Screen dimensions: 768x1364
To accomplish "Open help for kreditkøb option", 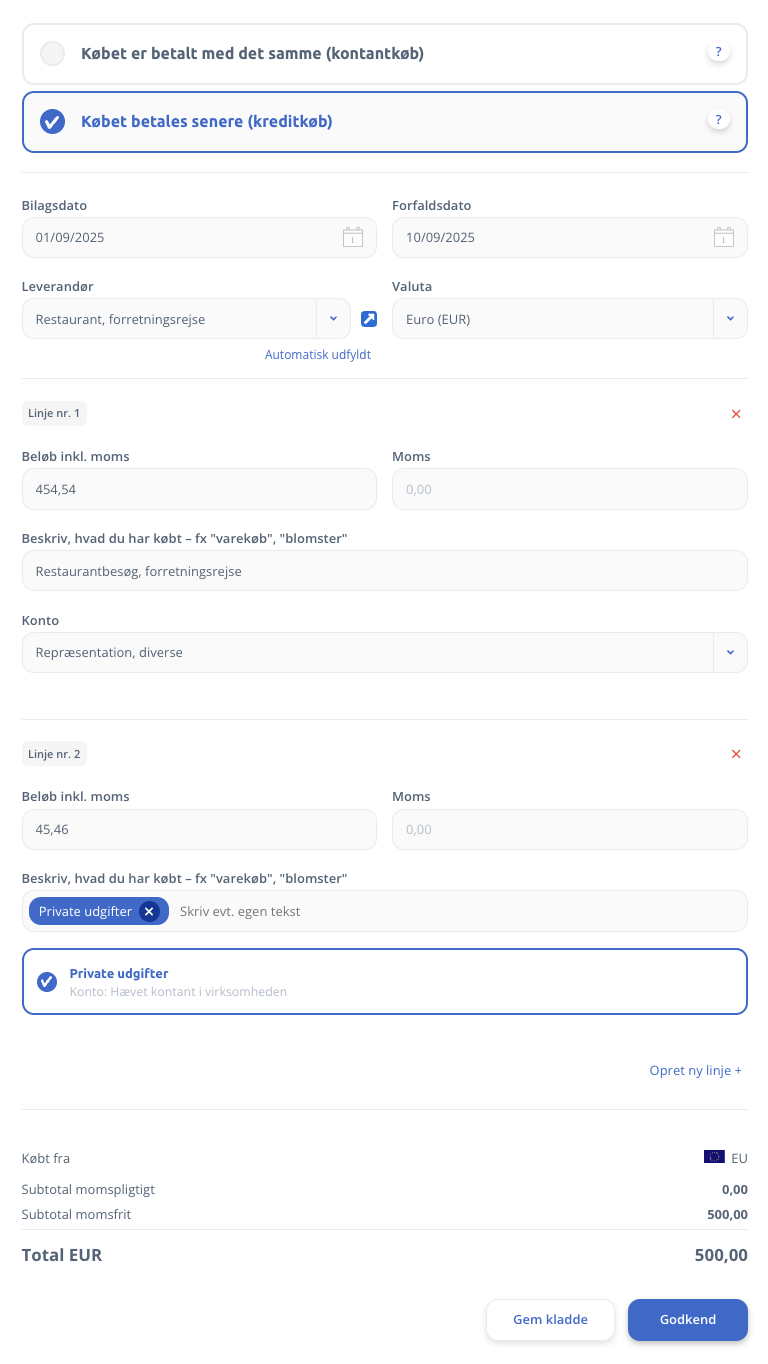I will (718, 120).
